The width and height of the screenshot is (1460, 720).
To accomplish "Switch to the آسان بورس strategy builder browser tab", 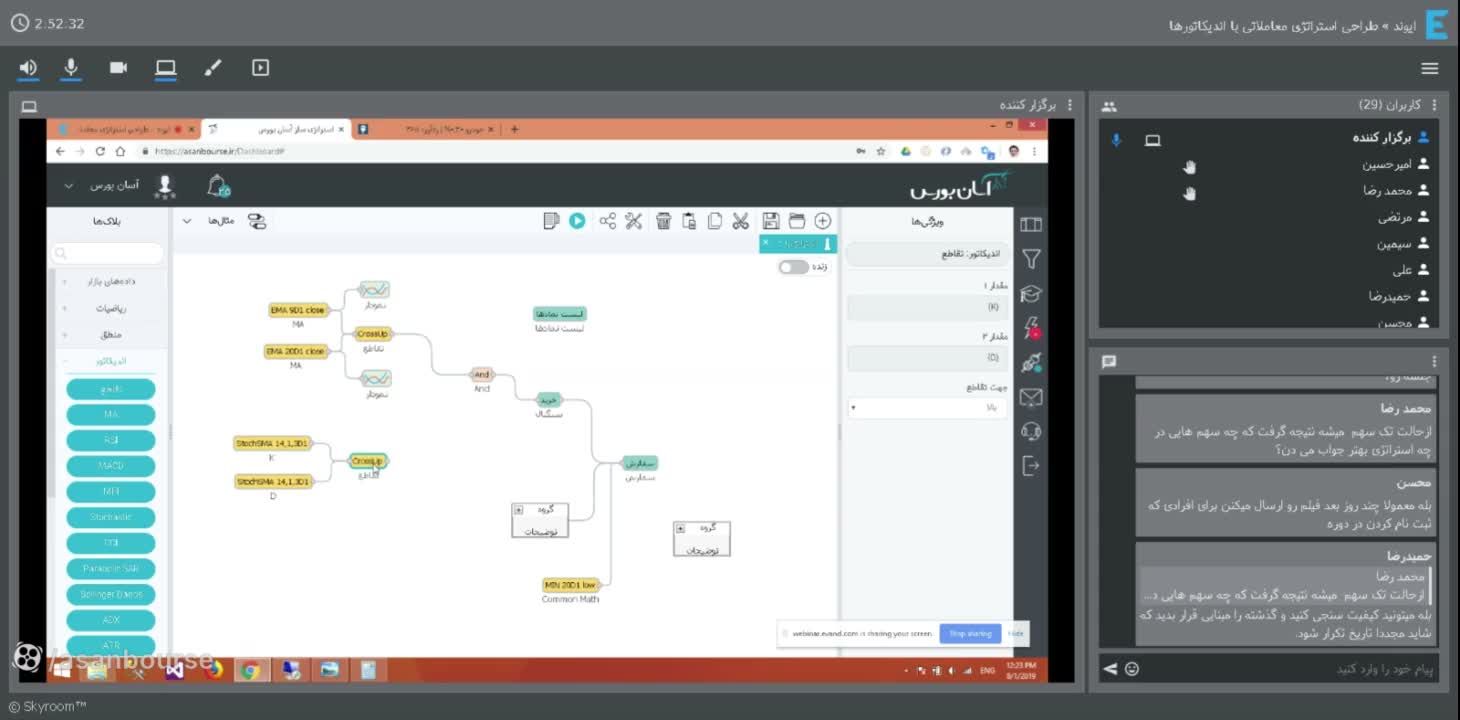I will [276, 129].
